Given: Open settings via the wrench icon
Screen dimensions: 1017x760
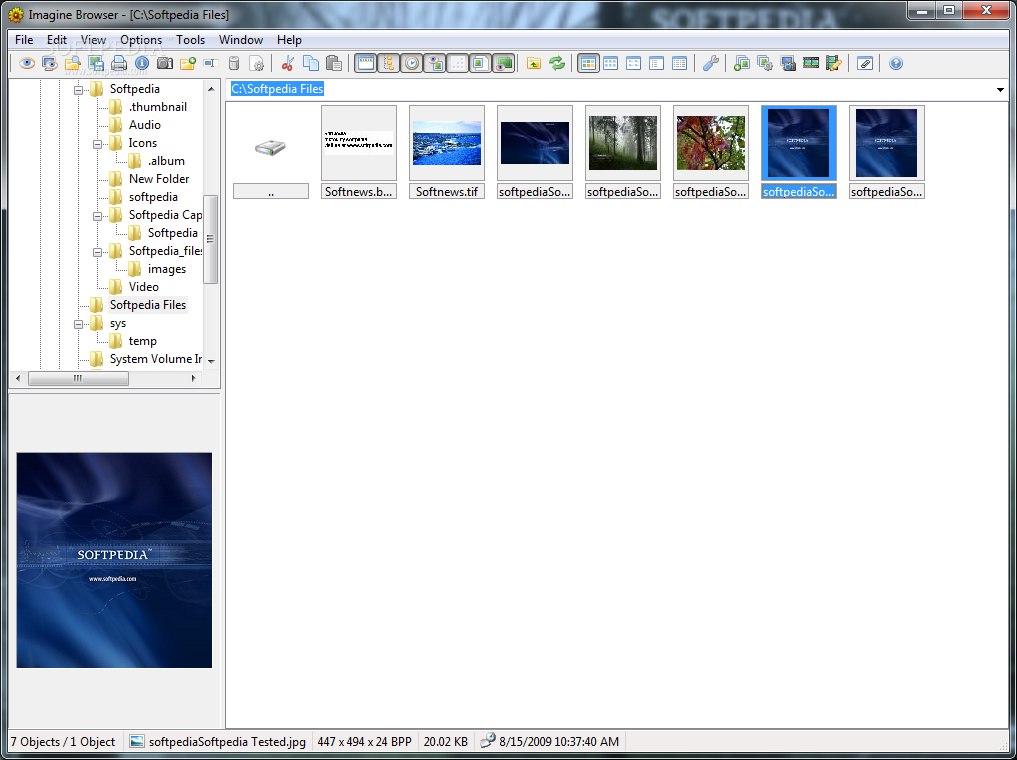Looking at the screenshot, I should tap(711, 64).
